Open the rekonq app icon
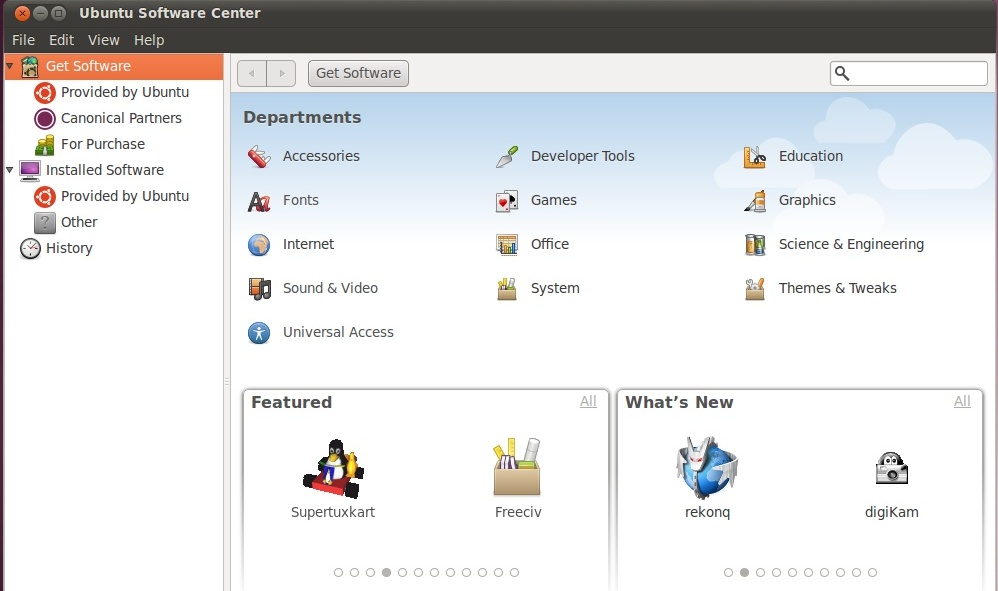 coord(706,467)
